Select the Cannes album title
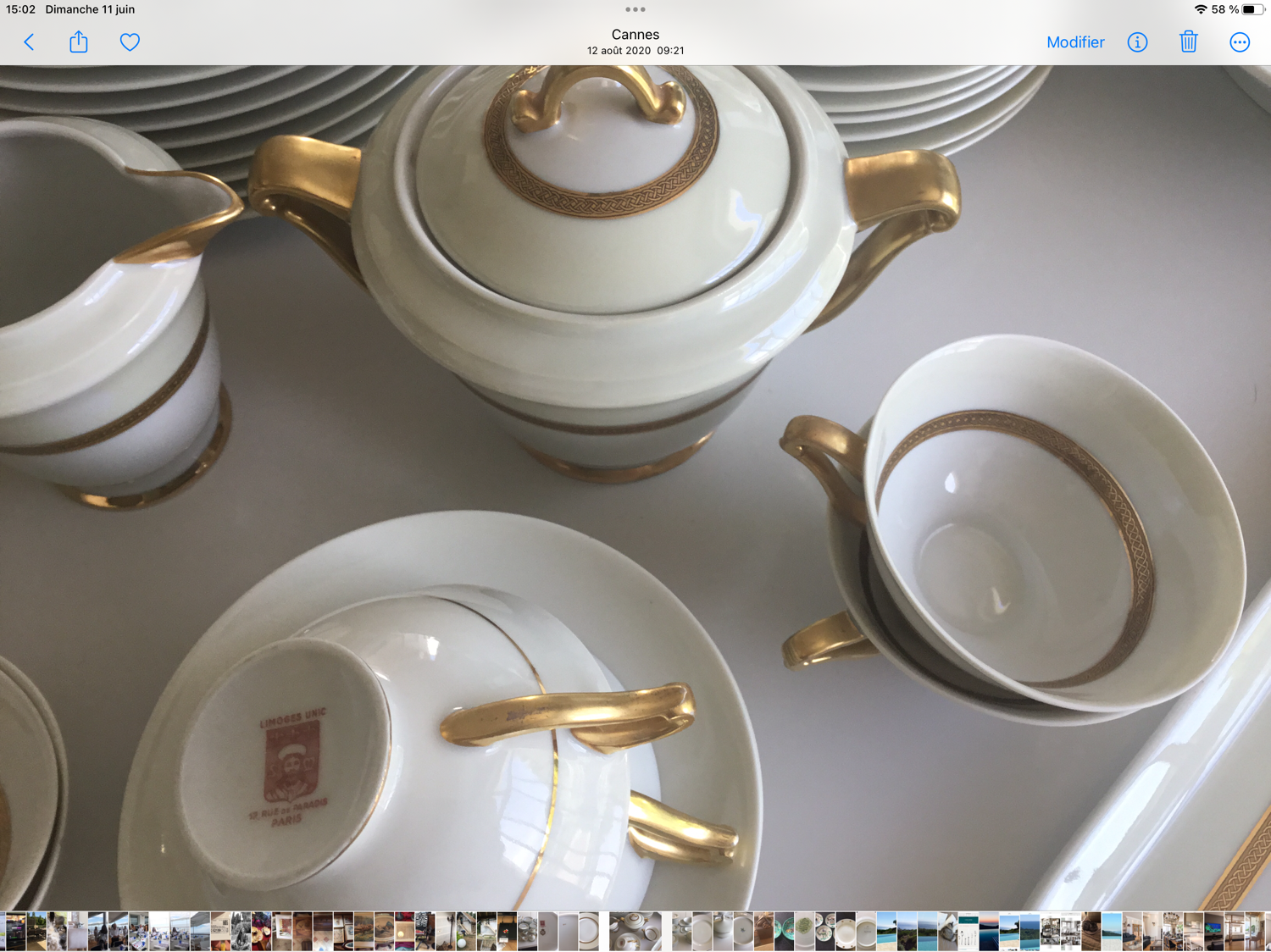This screenshot has width=1271, height=952. point(635,34)
